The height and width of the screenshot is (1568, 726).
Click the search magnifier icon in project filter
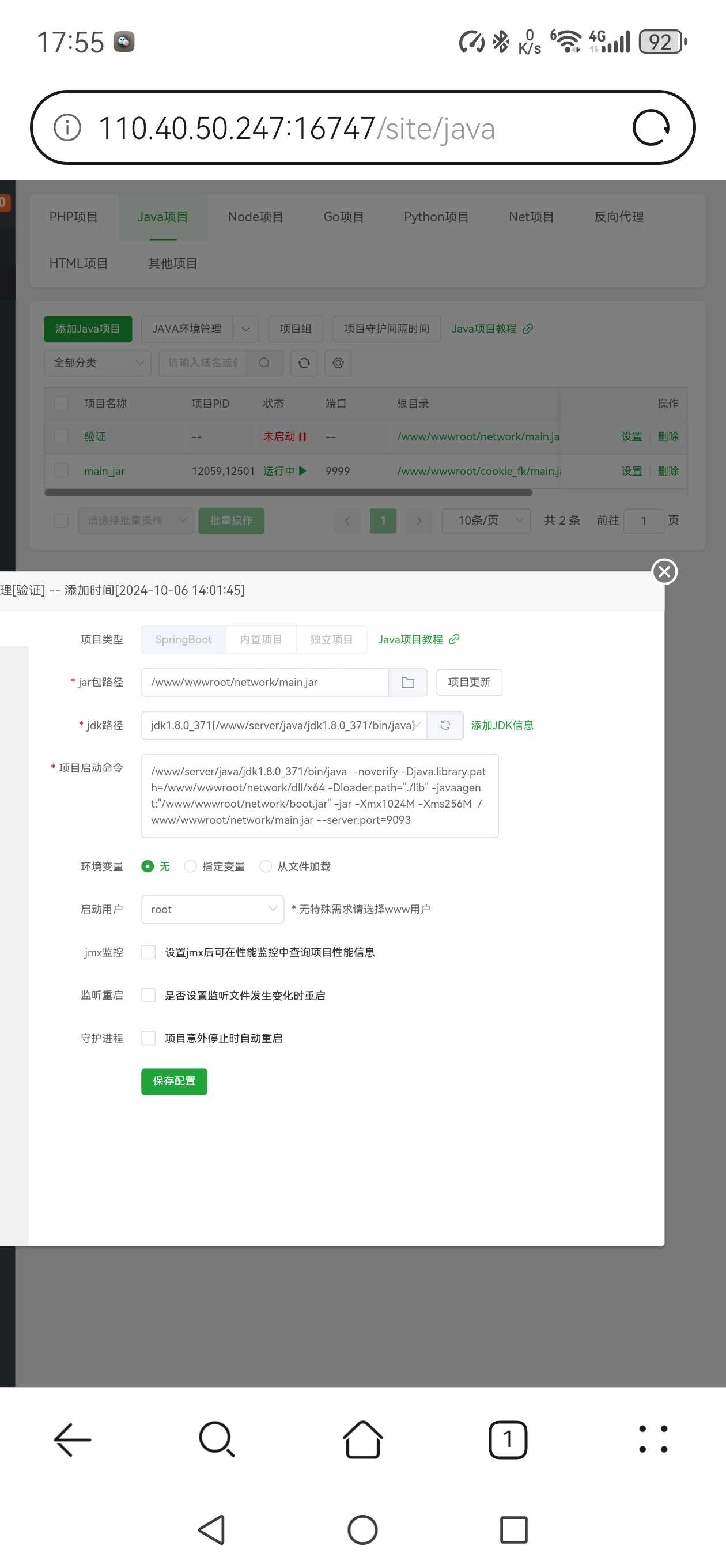click(264, 363)
